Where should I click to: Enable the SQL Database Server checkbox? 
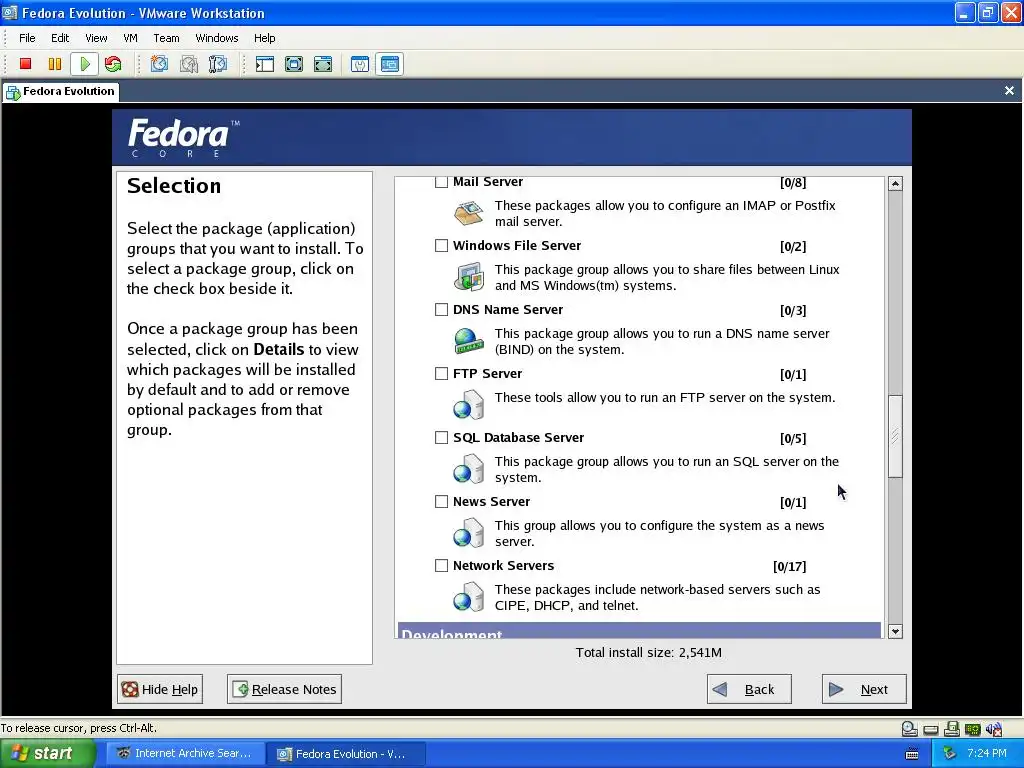pos(441,438)
